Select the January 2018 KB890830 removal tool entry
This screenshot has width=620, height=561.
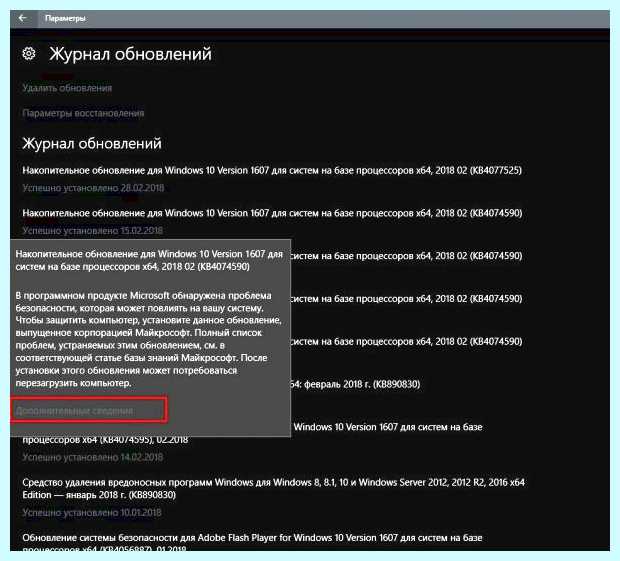[x=274, y=488]
